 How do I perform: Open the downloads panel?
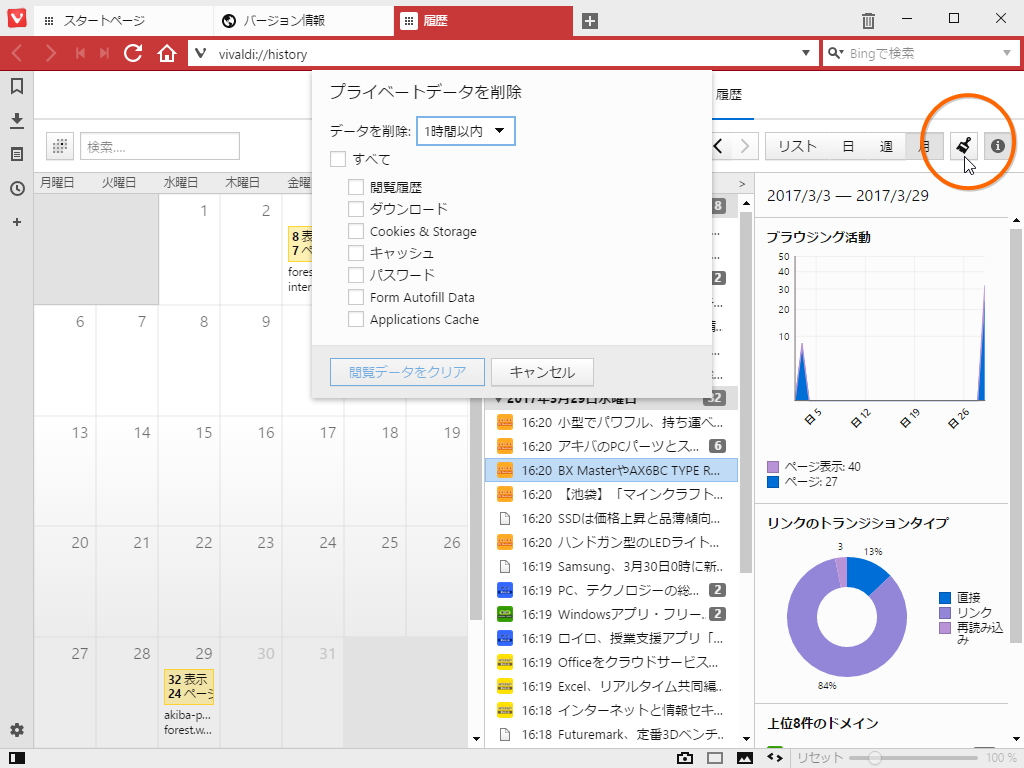tap(17, 120)
